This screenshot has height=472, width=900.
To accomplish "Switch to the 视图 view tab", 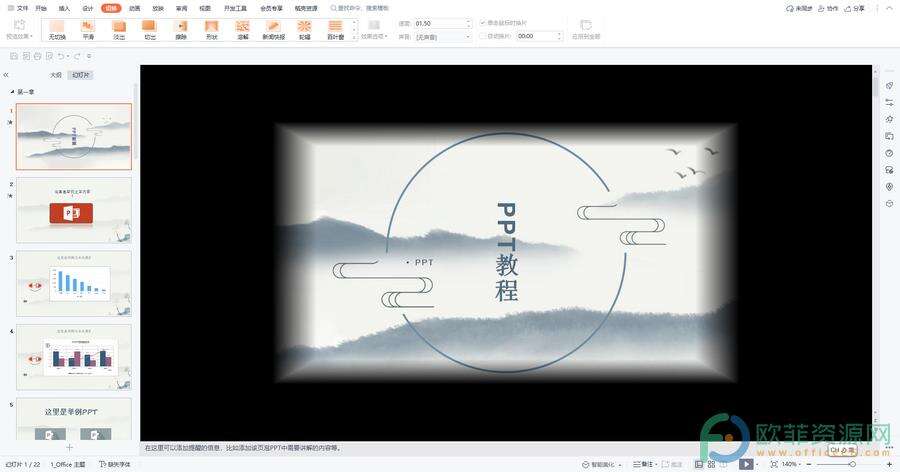I will [x=205, y=9].
